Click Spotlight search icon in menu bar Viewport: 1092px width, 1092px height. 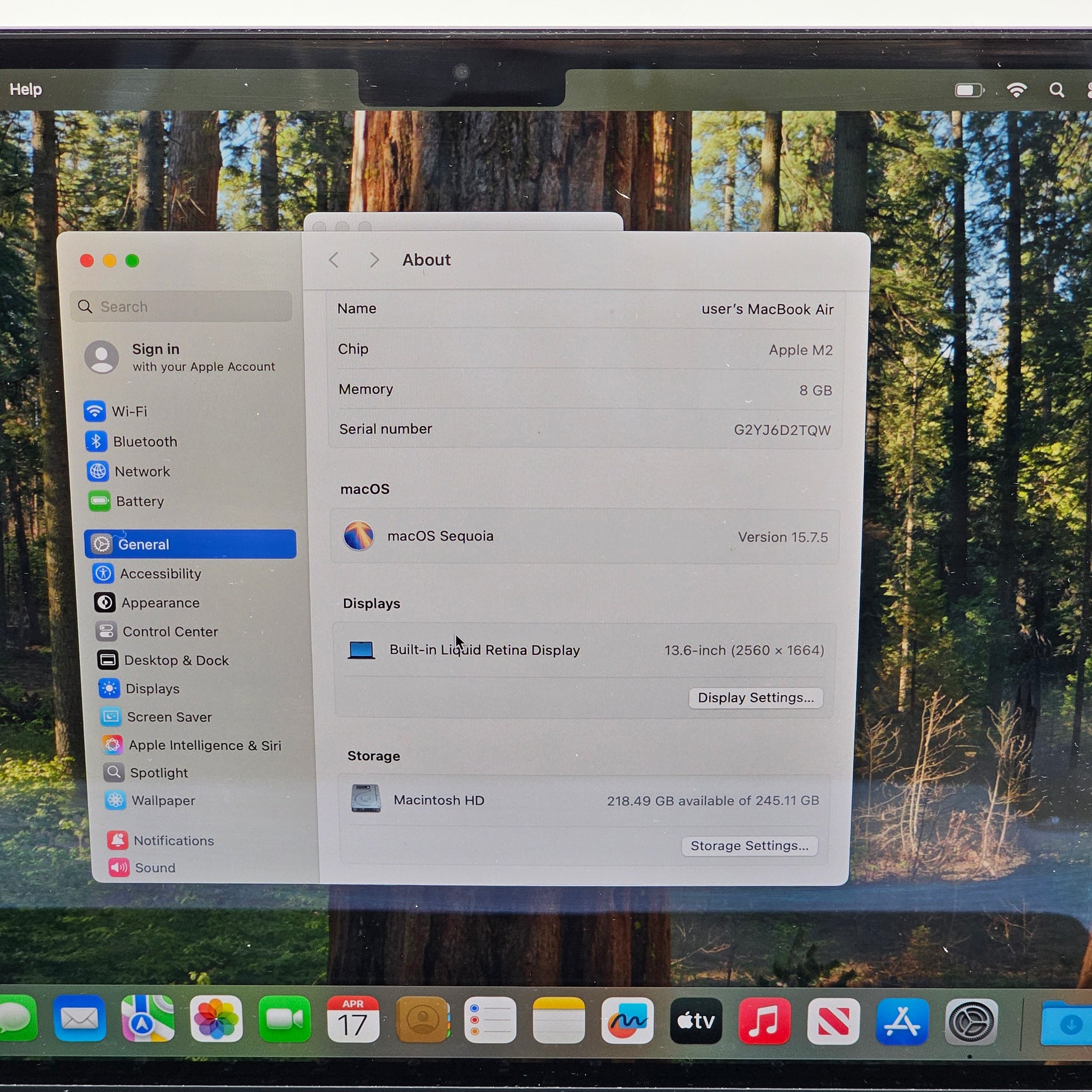(1056, 90)
